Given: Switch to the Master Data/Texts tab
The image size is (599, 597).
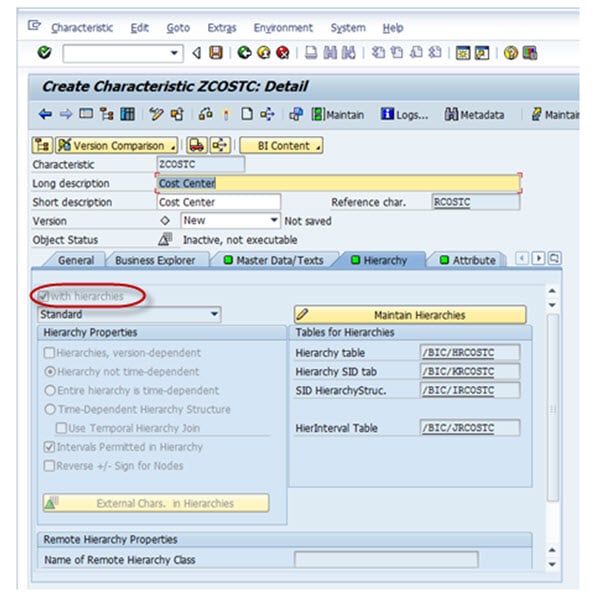Looking at the screenshot, I should [x=274, y=260].
